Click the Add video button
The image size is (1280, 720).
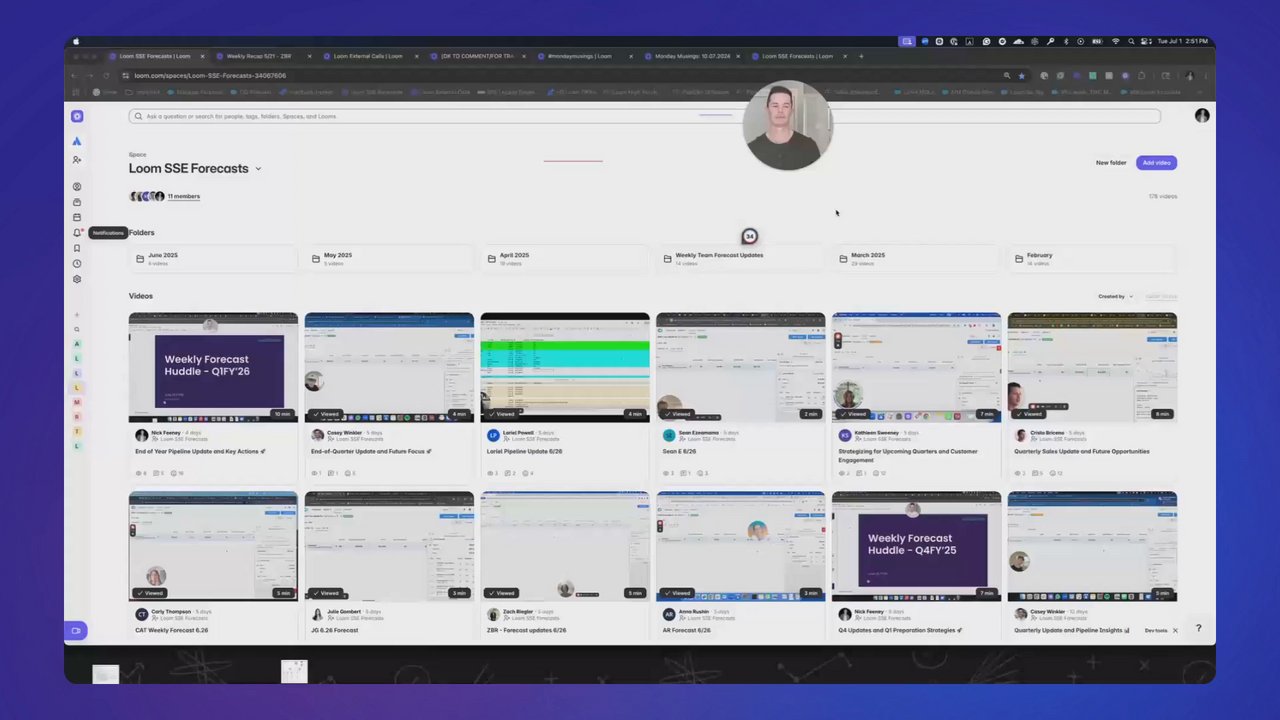[x=1156, y=162]
